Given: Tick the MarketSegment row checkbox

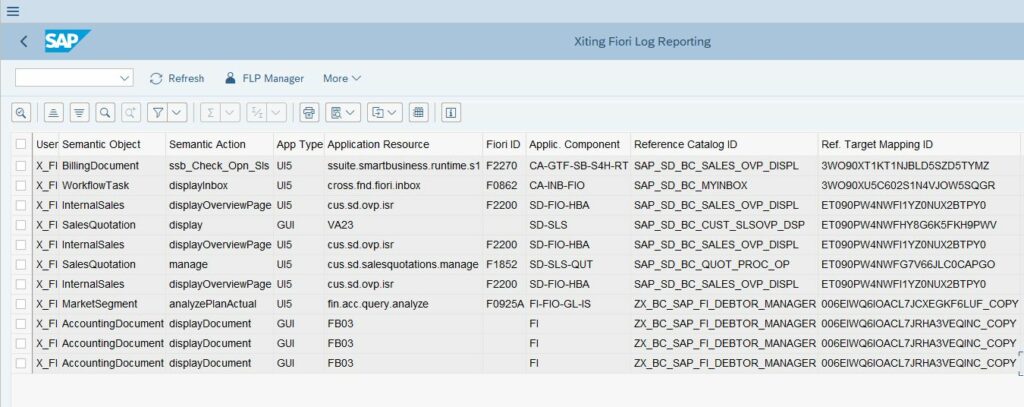Looking at the screenshot, I should pyautogui.click(x=21, y=304).
